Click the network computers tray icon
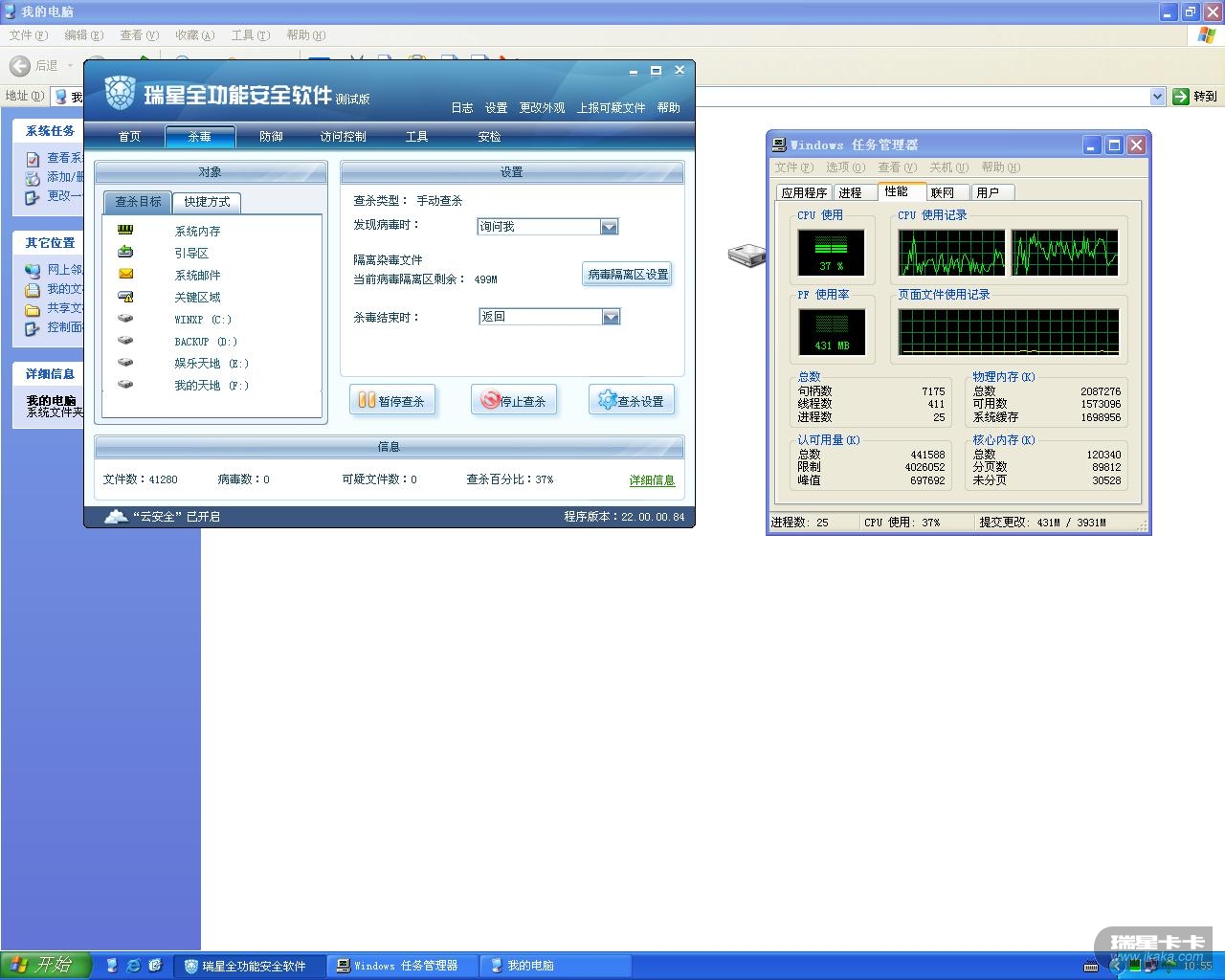Image resolution: width=1225 pixels, height=980 pixels. click(1152, 966)
